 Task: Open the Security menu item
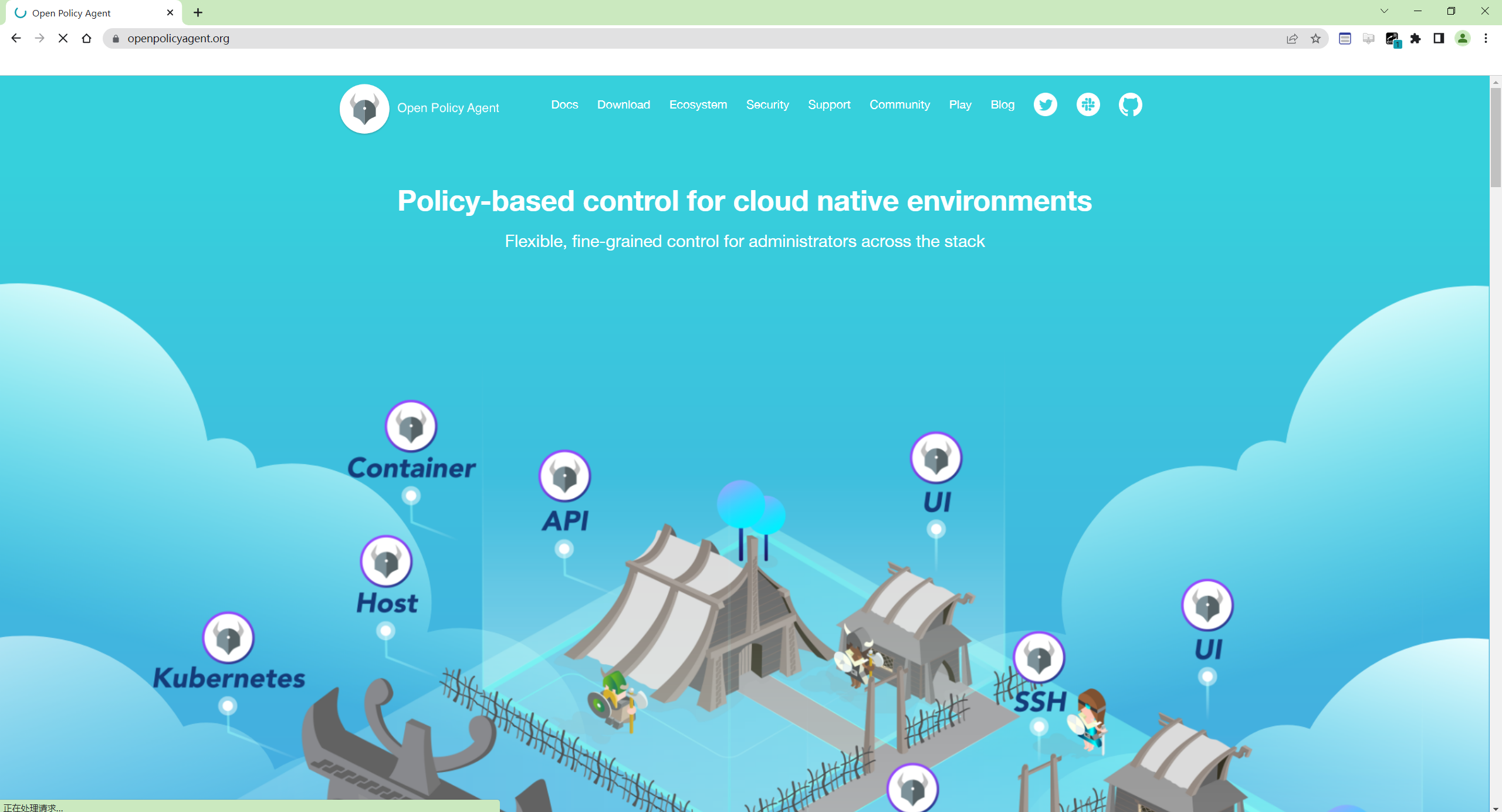click(767, 104)
